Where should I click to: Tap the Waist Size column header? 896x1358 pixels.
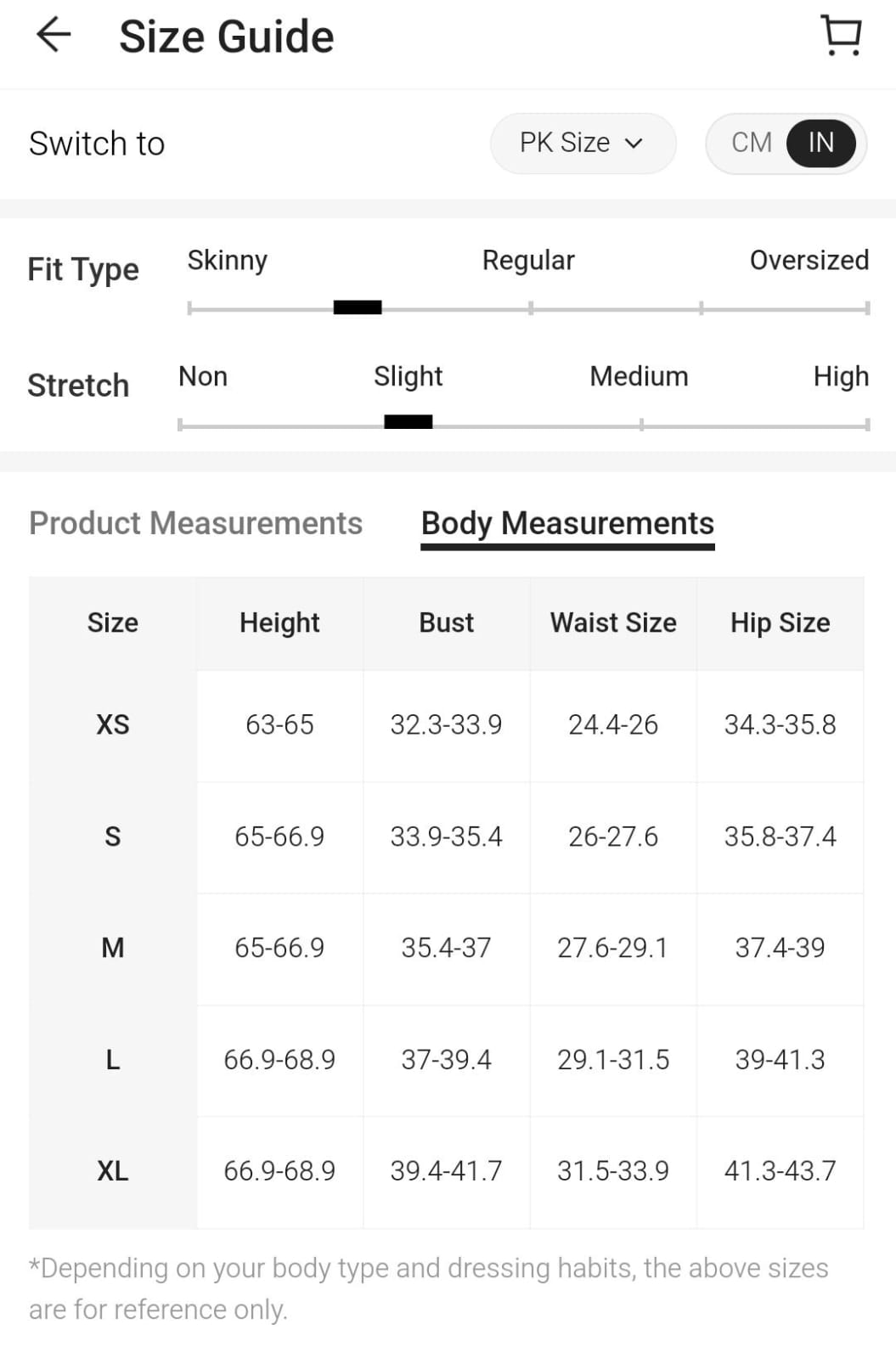[613, 623]
